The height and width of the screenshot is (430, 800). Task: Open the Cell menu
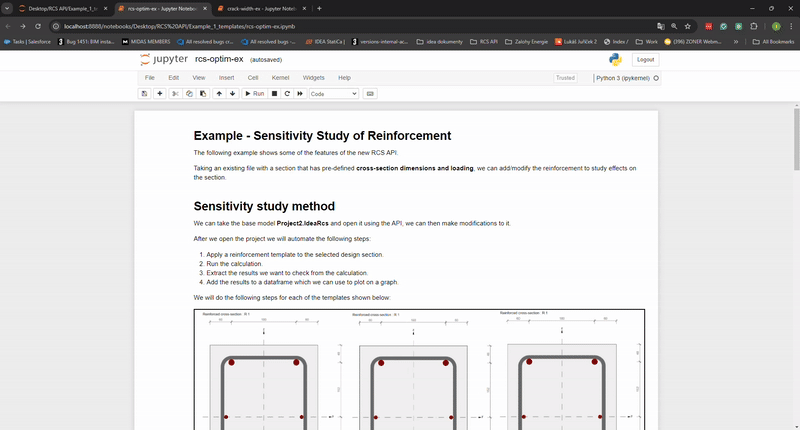253,77
